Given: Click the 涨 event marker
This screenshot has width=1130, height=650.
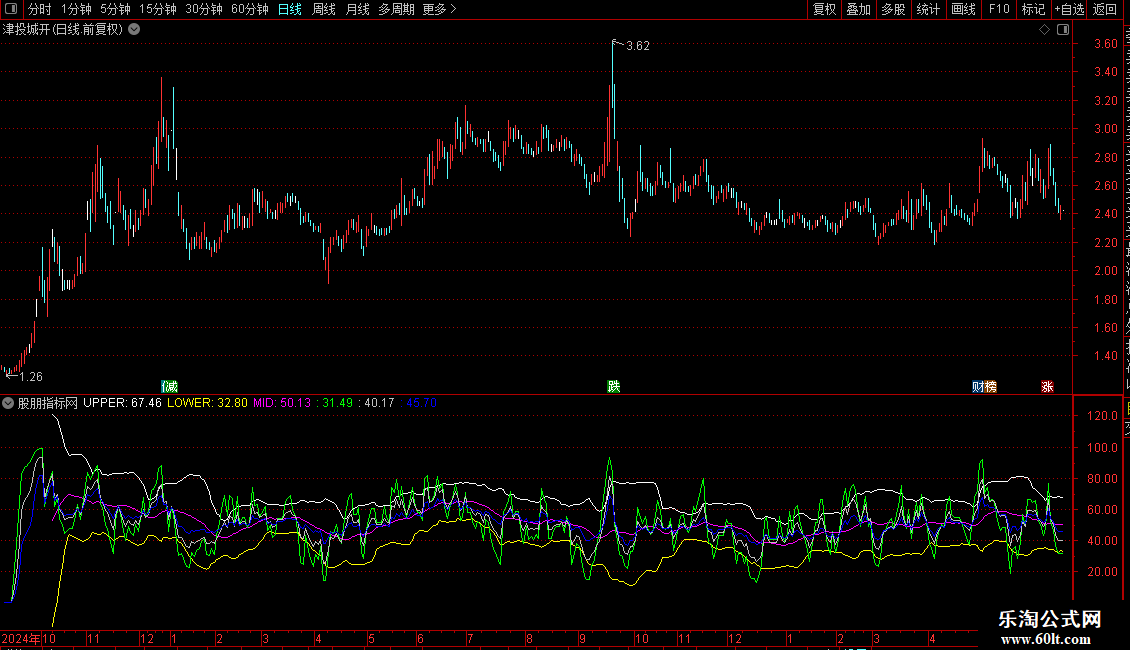Looking at the screenshot, I should (x=1047, y=386).
